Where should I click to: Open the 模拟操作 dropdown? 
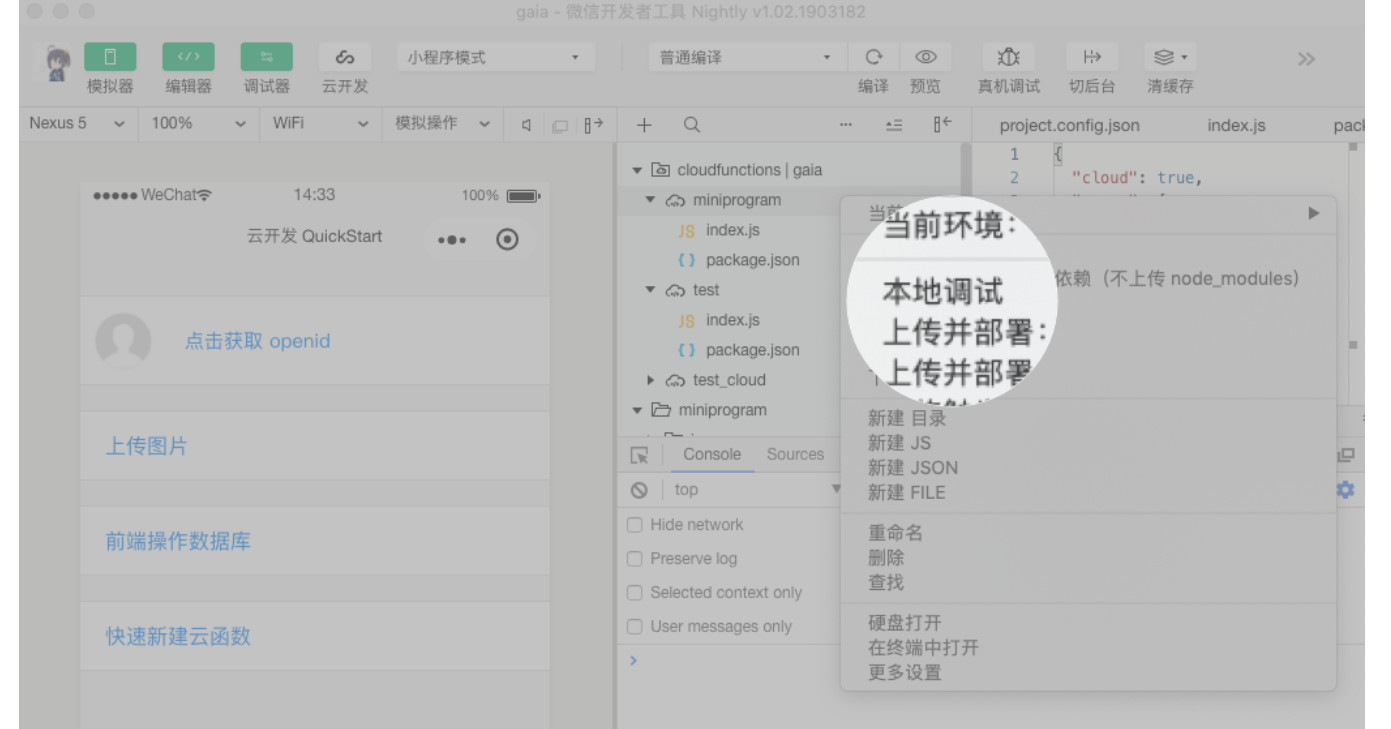441,124
